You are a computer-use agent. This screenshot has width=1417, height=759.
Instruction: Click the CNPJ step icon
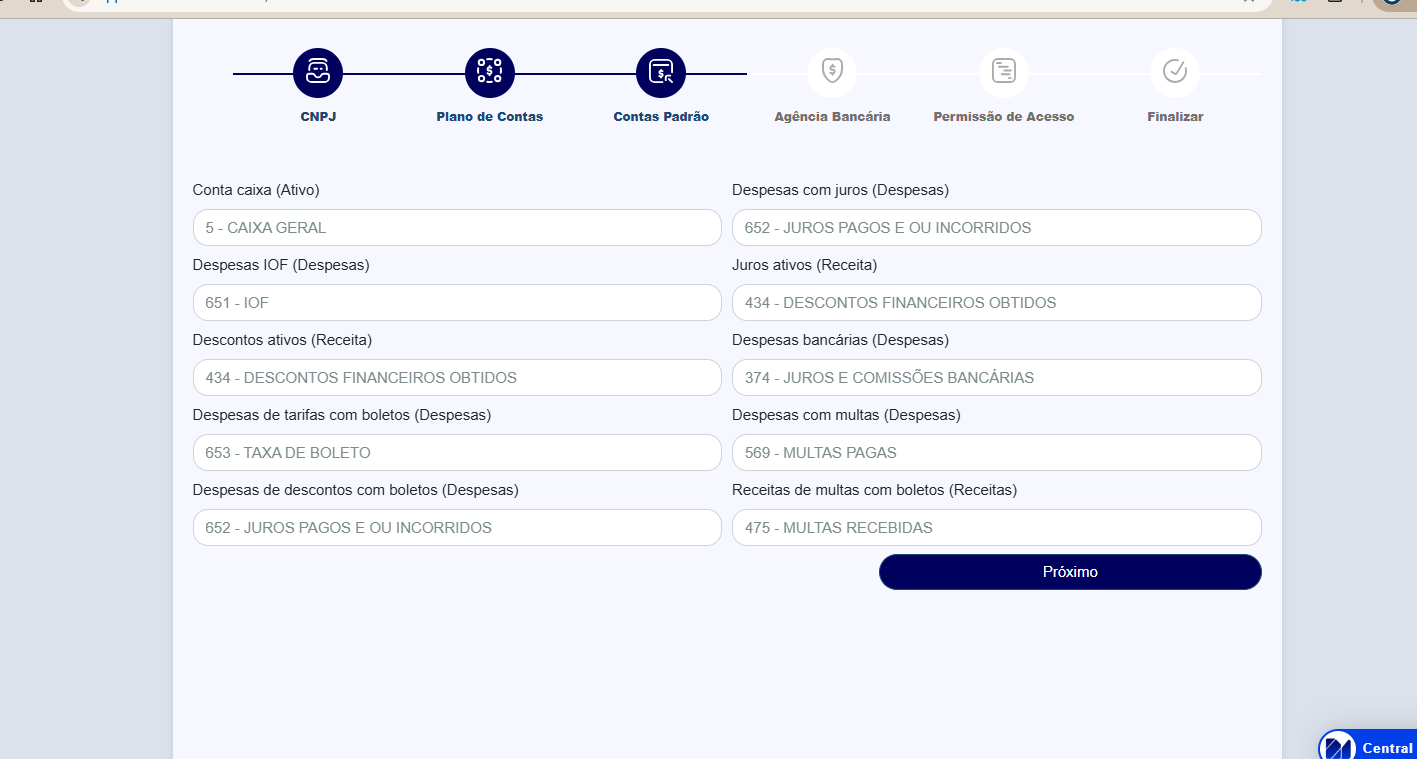[318, 73]
